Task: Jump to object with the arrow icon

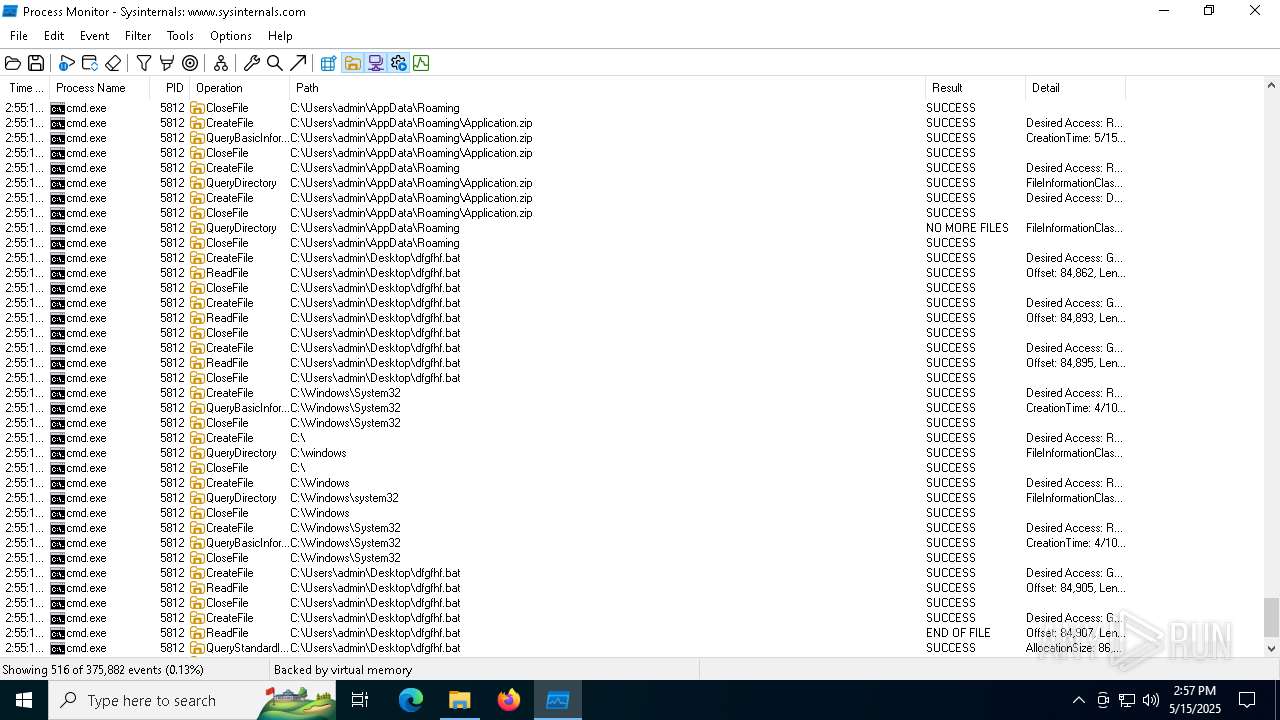Action: [x=298, y=63]
